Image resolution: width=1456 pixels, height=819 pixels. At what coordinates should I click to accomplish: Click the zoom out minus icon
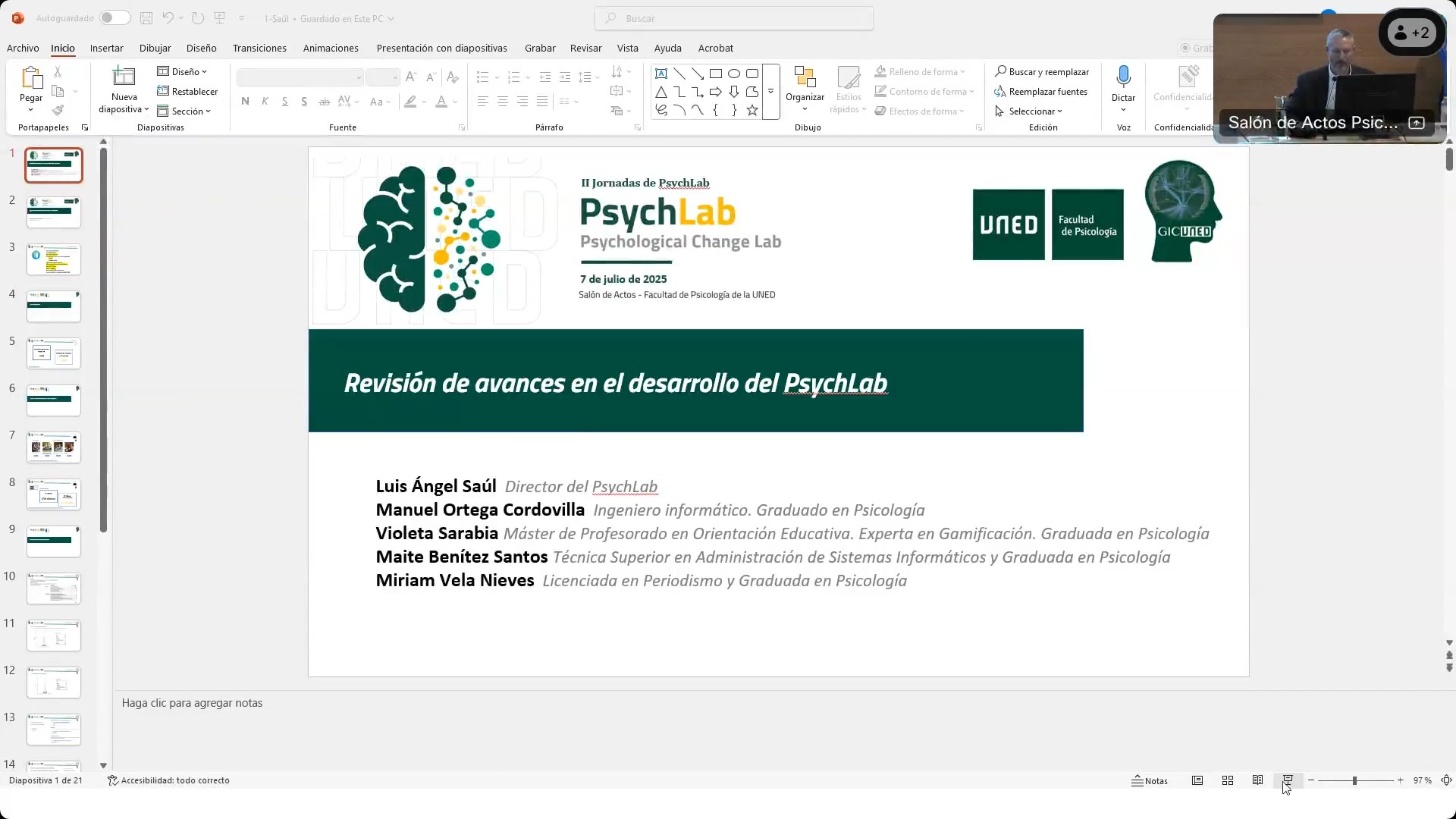coord(1311,780)
